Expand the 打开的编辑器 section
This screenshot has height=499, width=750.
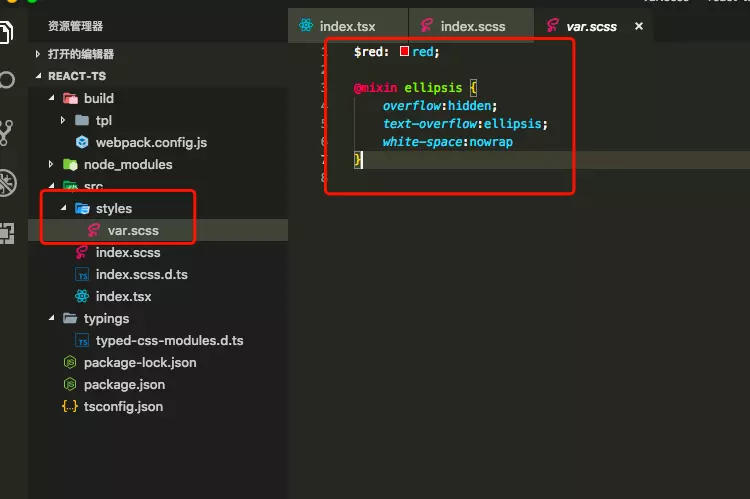click(x=38, y=54)
